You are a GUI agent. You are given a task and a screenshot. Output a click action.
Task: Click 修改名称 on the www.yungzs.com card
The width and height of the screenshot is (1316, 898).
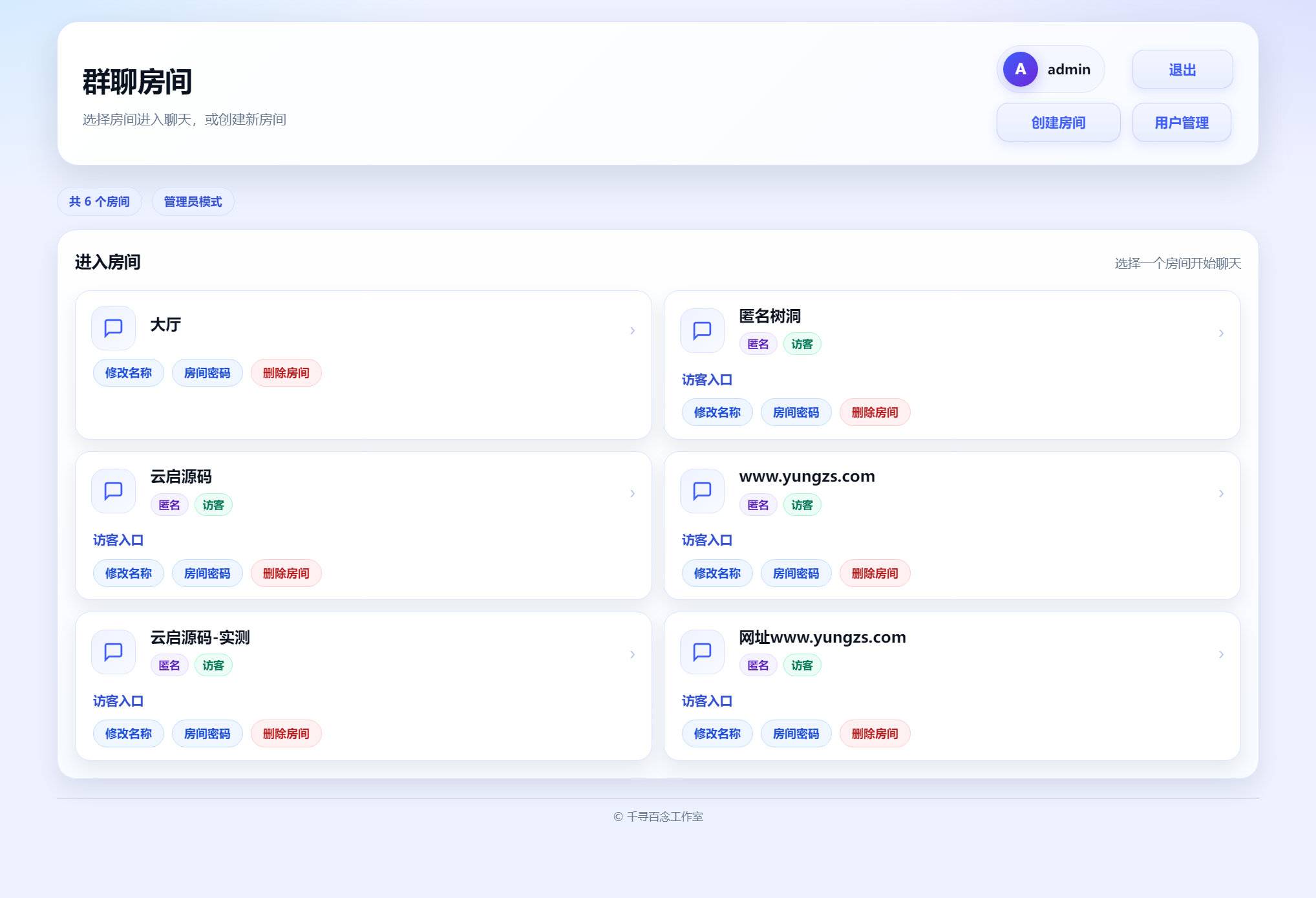[x=717, y=573]
